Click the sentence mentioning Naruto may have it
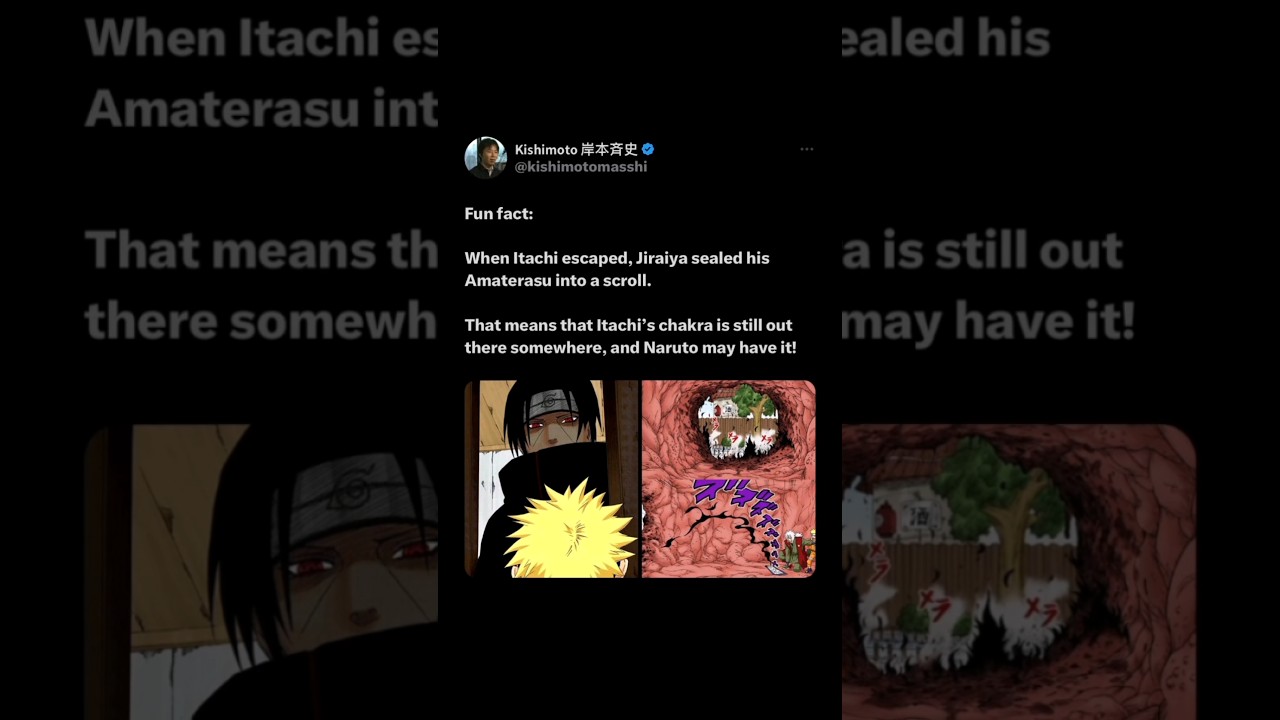This screenshot has height=720, width=1280. 630,337
